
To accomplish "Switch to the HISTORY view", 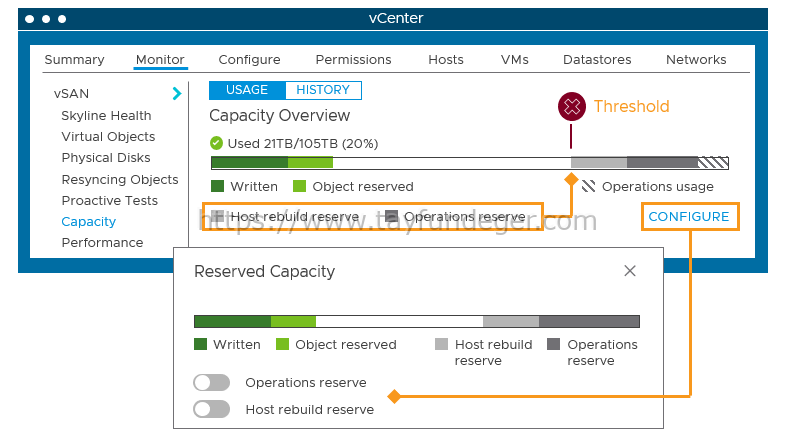I will click(x=323, y=90).
